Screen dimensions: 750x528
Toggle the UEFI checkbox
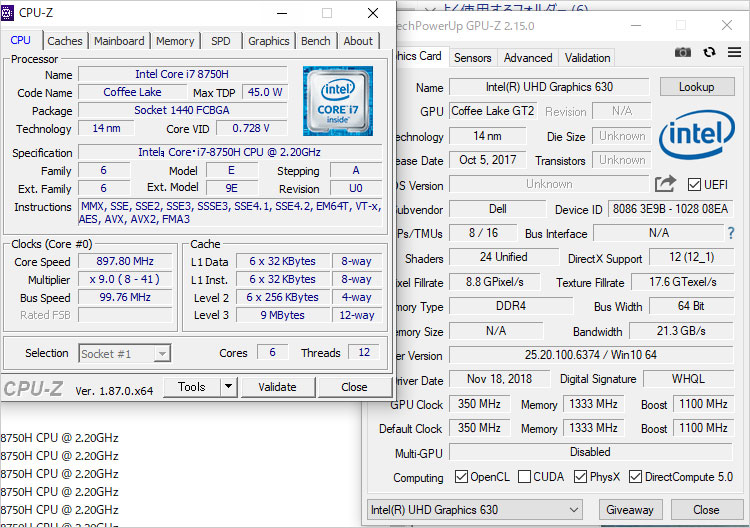tap(694, 185)
